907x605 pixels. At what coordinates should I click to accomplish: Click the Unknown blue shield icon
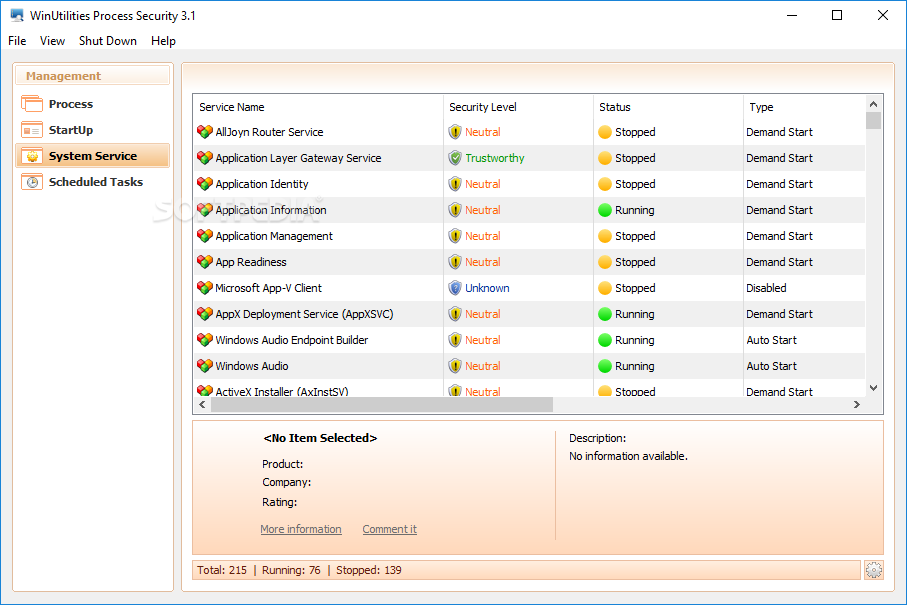(455, 288)
